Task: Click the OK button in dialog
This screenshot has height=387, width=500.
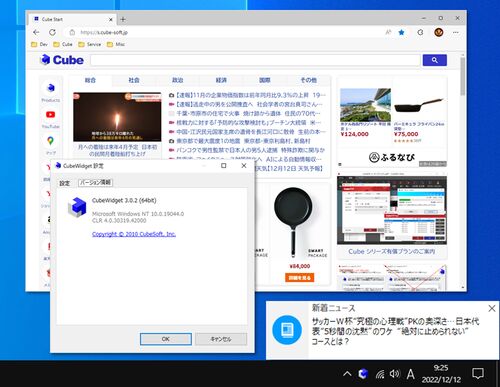Action: tap(166, 339)
